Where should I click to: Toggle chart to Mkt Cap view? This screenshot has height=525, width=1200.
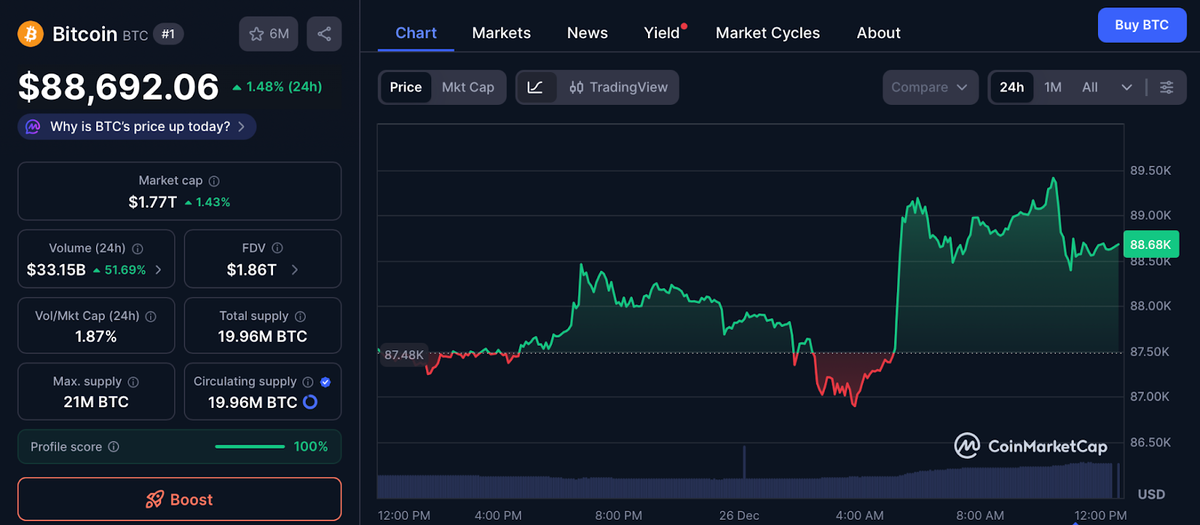[468, 87]
